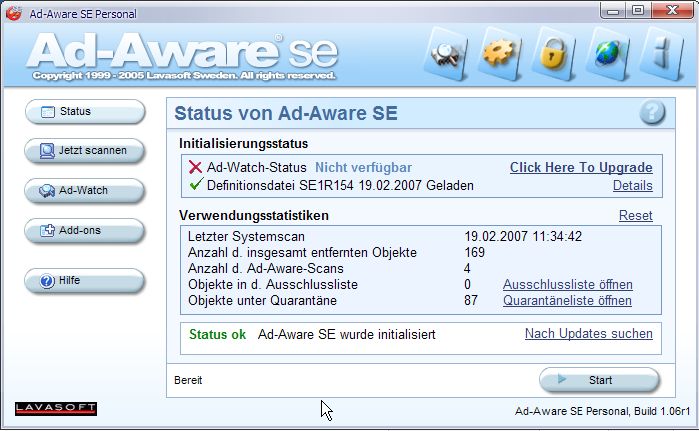Click the 'Status ok' text
Screen dimensions: 699x431
pos(218,334)
